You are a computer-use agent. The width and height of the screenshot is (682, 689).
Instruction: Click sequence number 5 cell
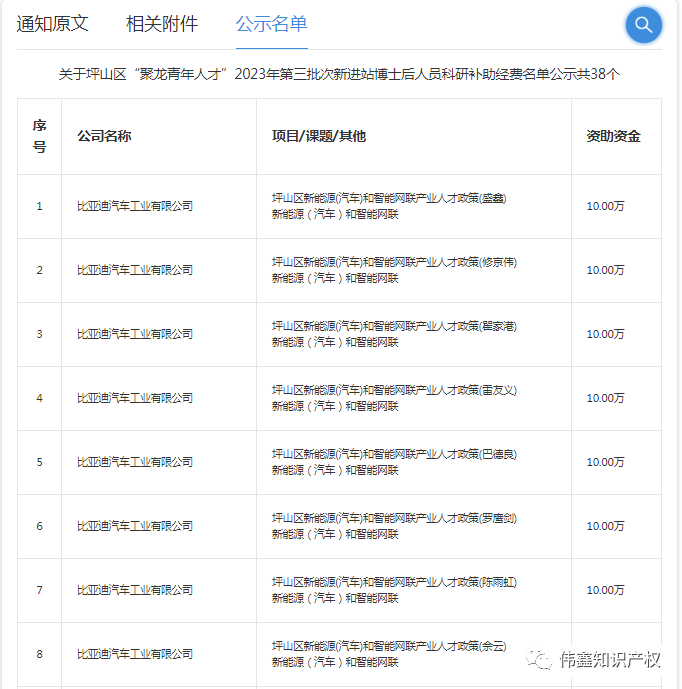pos(40,462)
